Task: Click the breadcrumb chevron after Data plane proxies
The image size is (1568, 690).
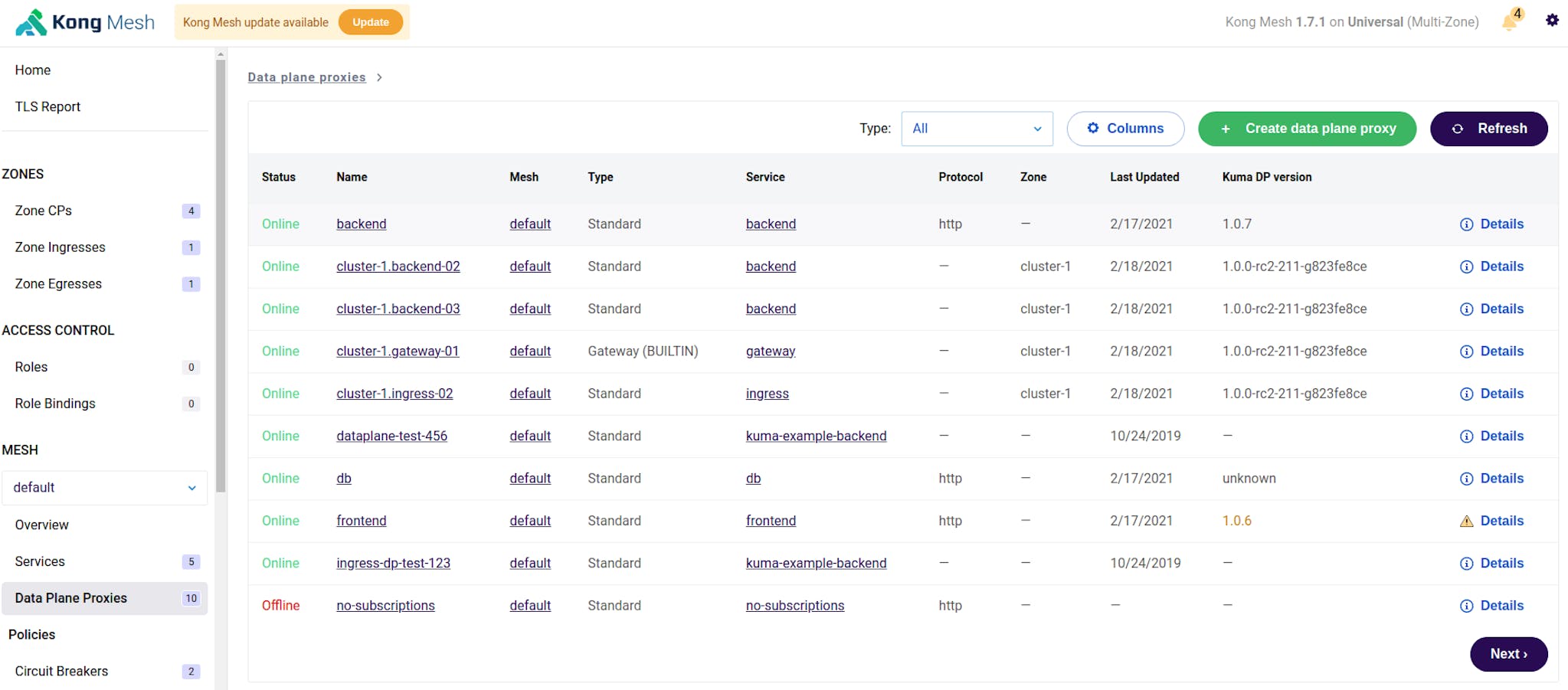Action: [x=379, y=77]
